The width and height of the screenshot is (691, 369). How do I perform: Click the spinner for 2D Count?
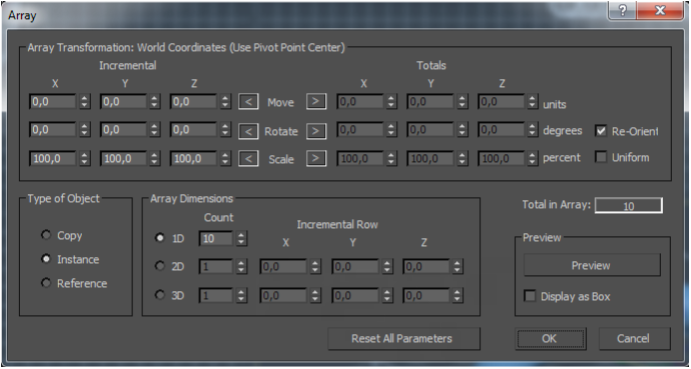(241, 267)
